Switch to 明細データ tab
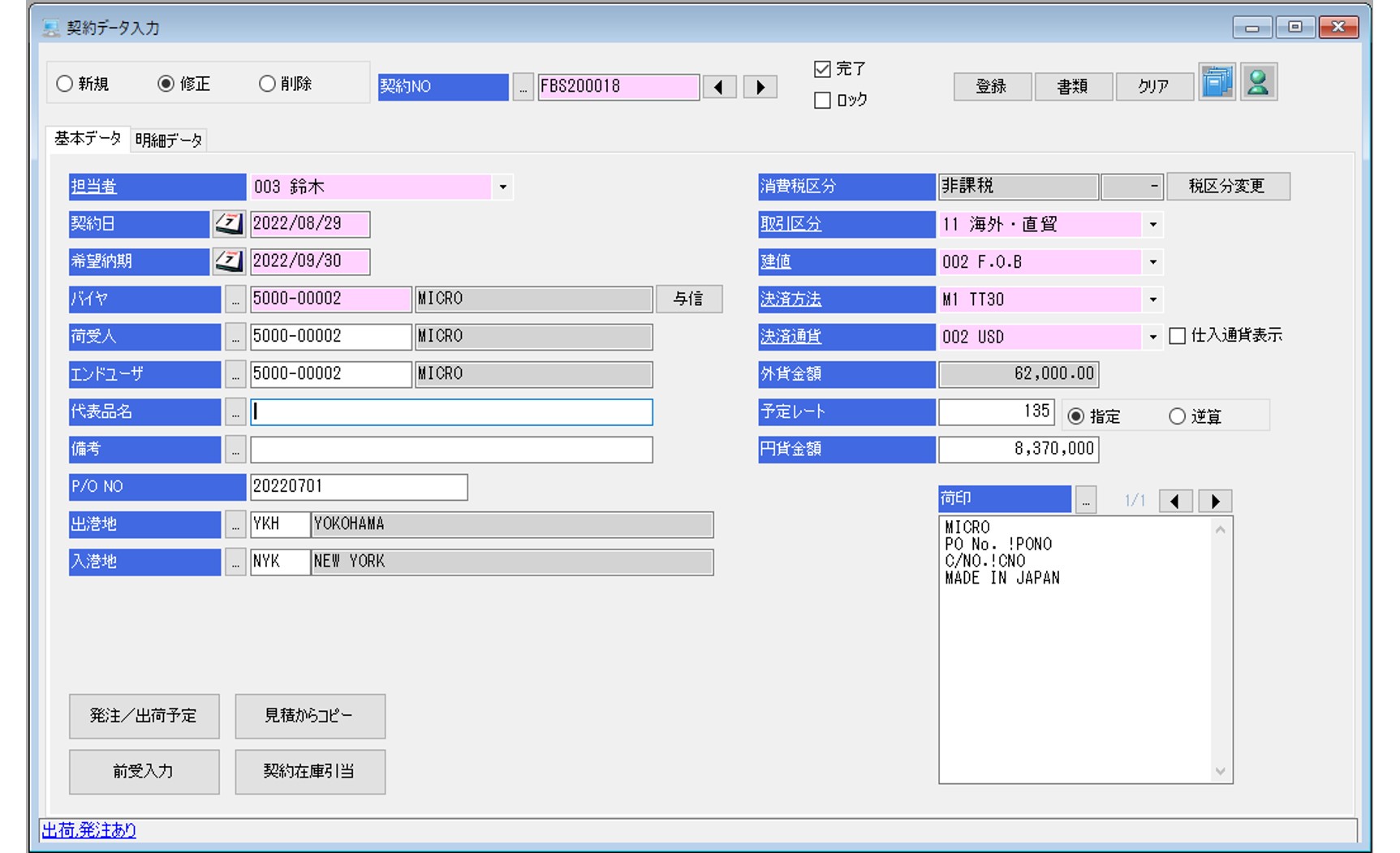The height and width of the screenshot is (853, 1400). (169, 140)
